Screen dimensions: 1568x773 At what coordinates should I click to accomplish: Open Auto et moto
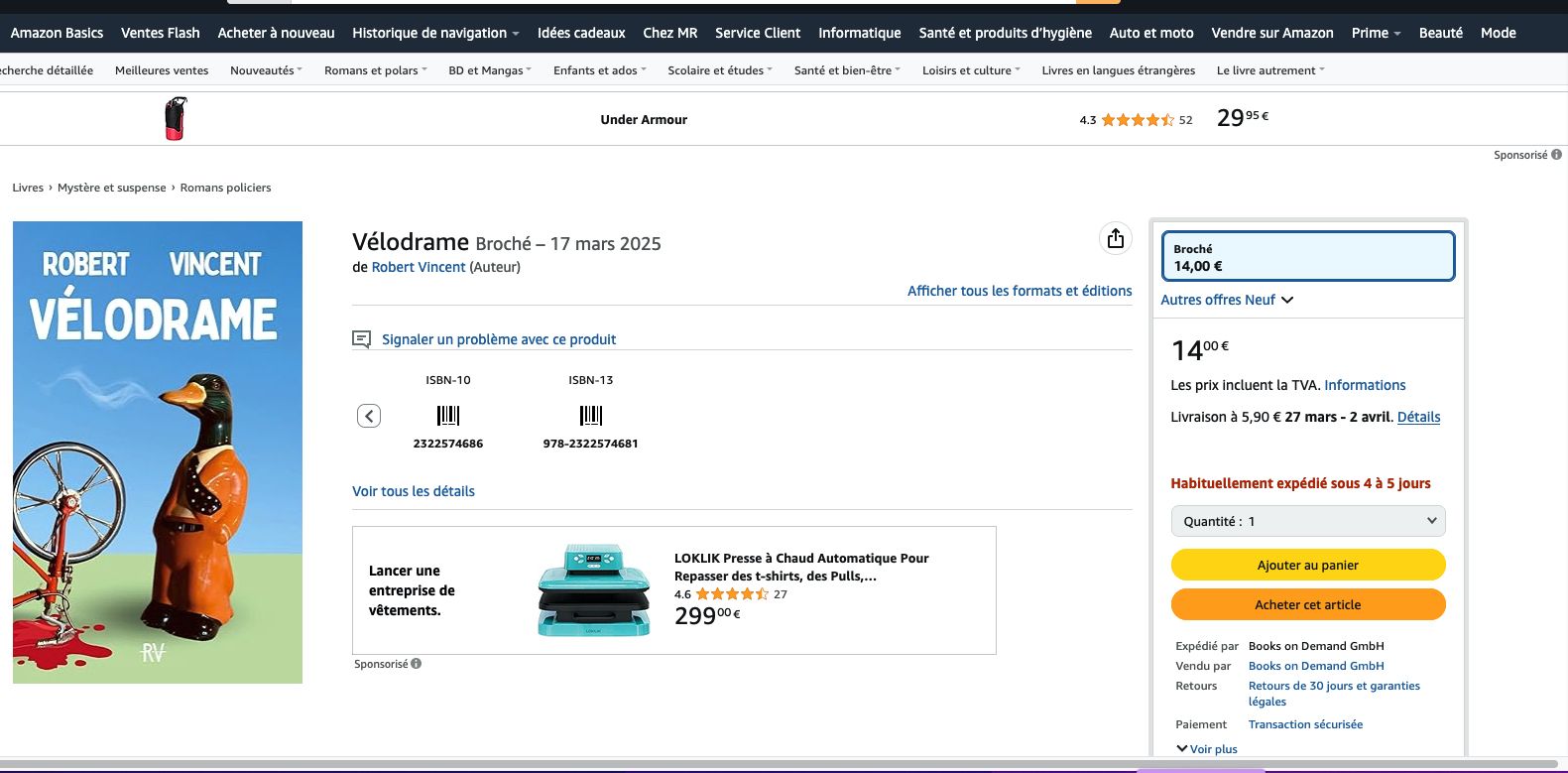coord(1151,33)
